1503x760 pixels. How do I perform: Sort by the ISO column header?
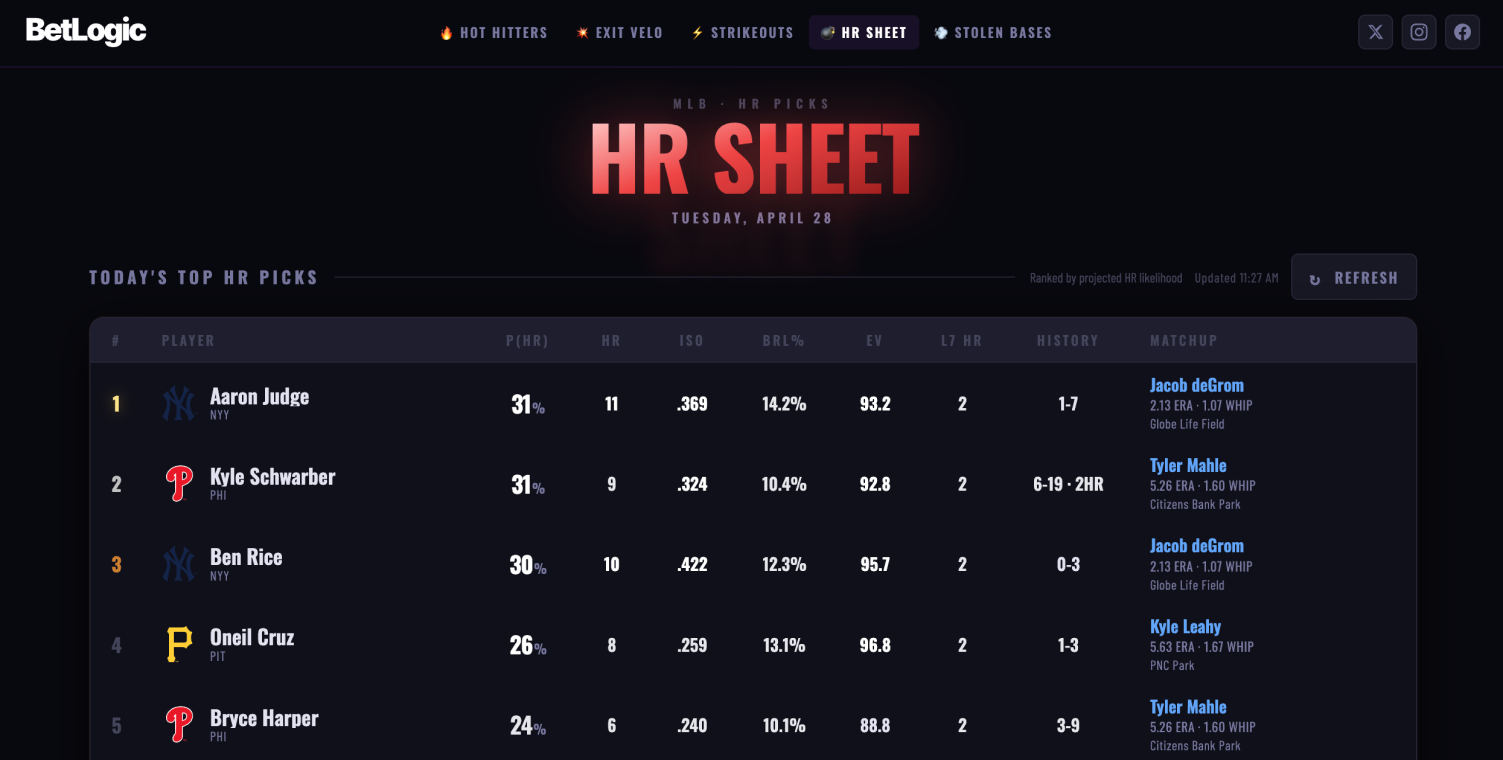tap(691, 341)
